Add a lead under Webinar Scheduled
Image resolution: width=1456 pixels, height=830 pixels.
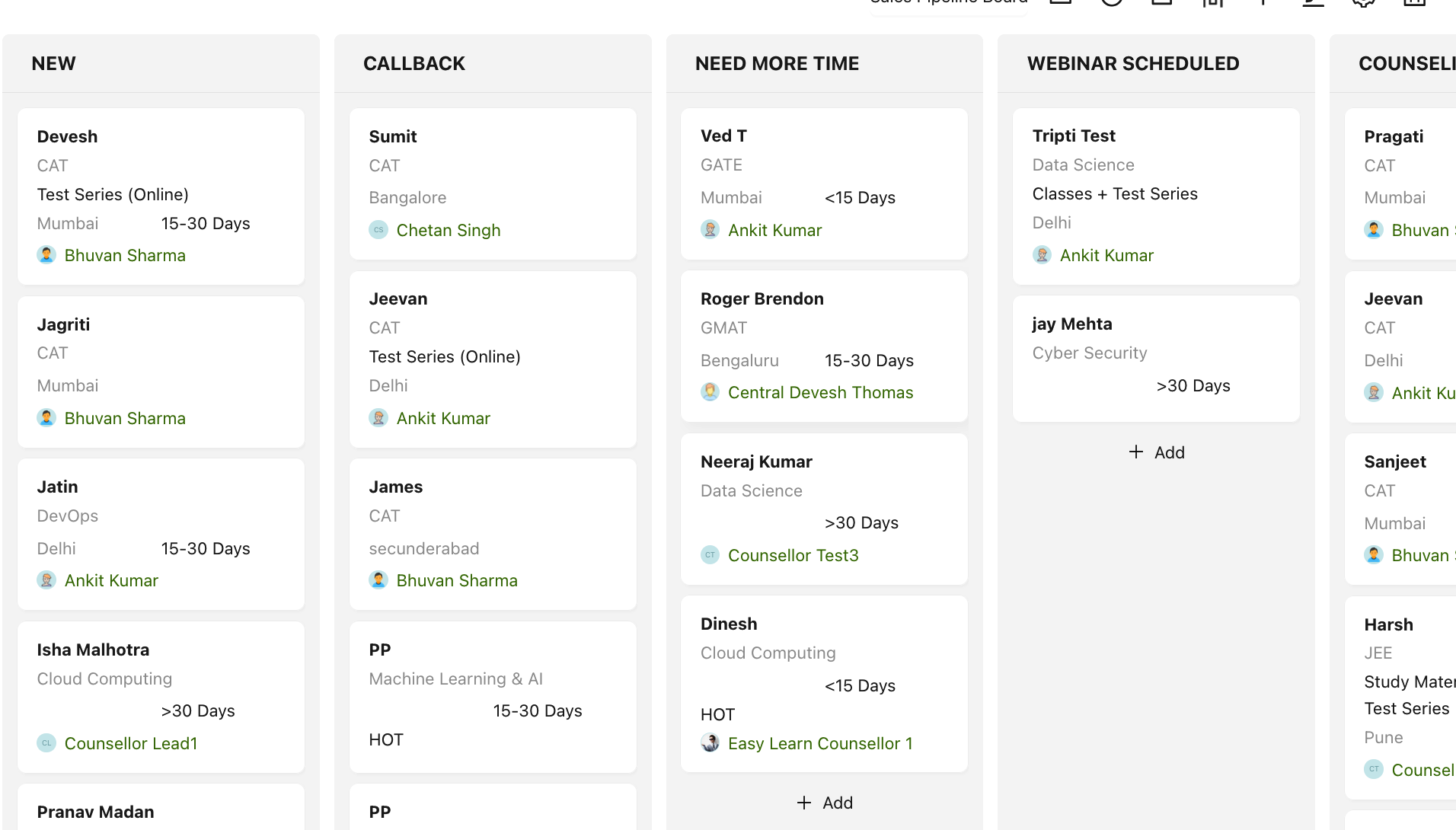(1156, 452)
